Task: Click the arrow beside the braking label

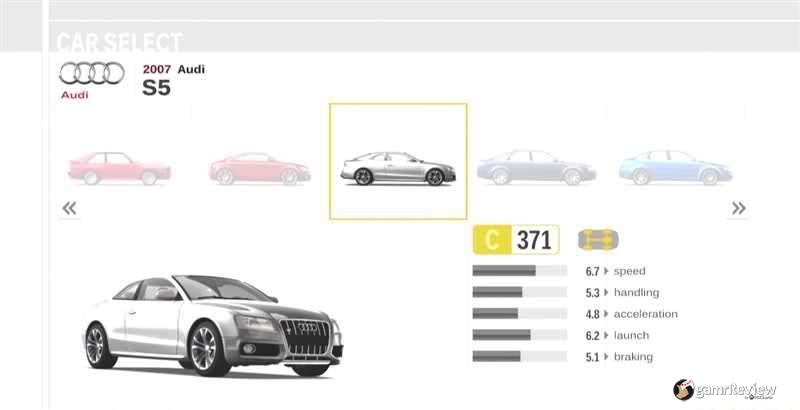Action: pyautogui.click(x=606, y=356)
